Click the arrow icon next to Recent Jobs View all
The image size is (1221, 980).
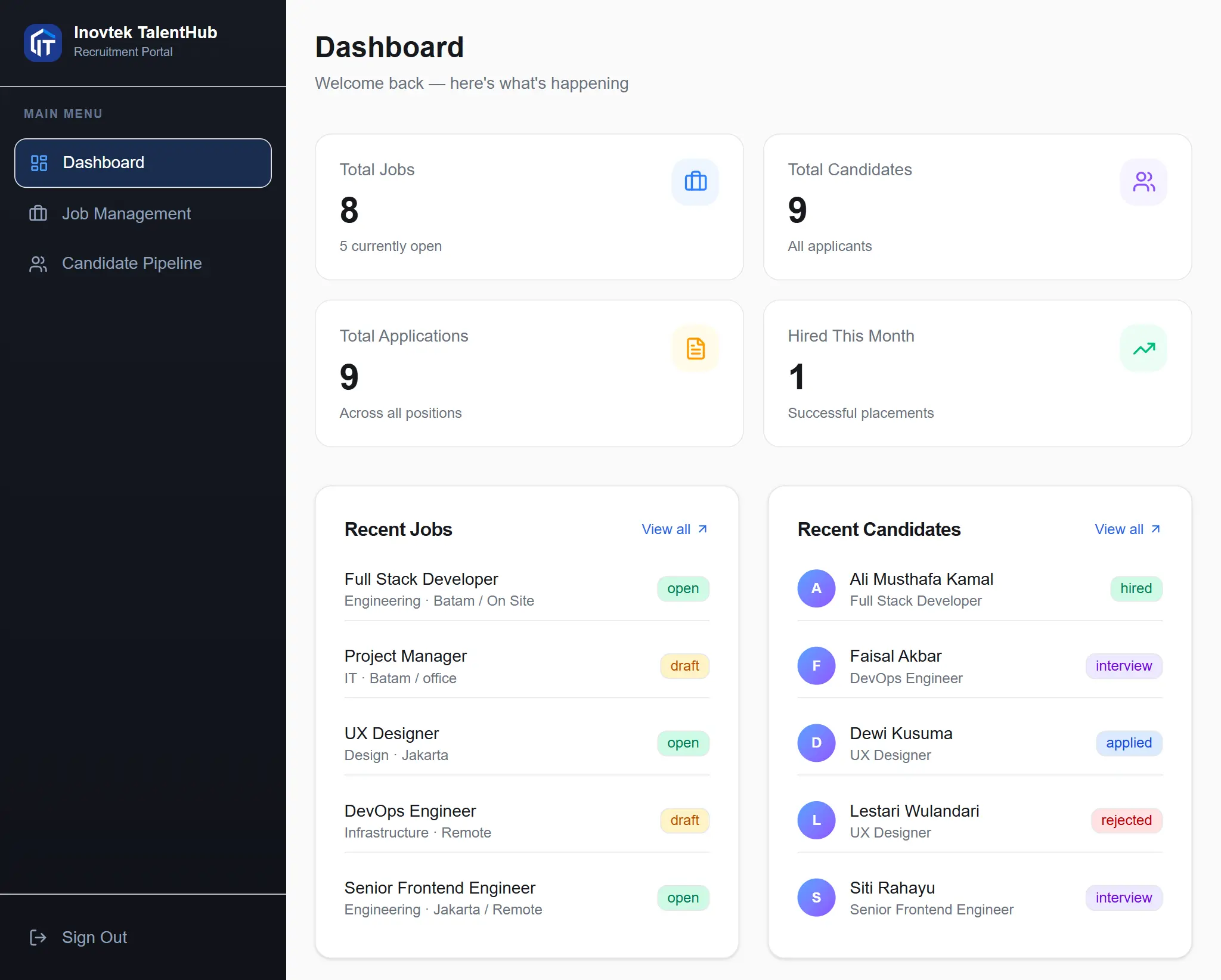703,529
